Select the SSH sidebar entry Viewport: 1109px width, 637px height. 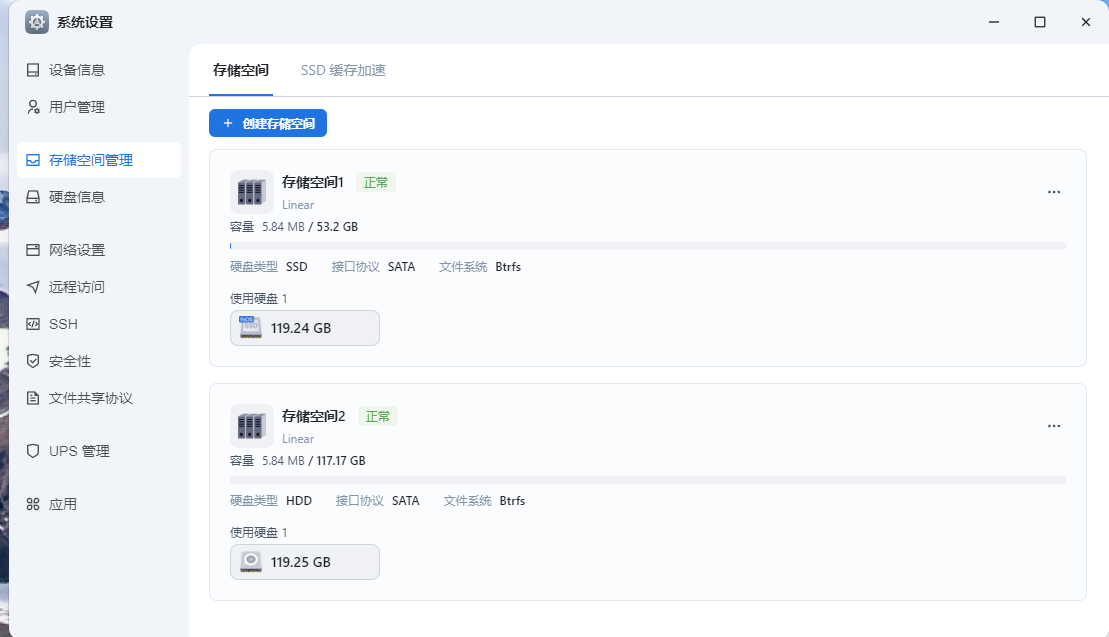point(98,324)
